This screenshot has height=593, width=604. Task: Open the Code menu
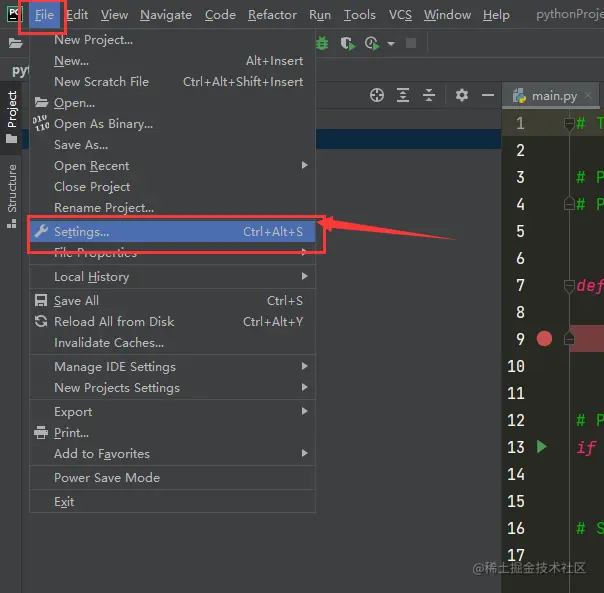click(220, 15)
